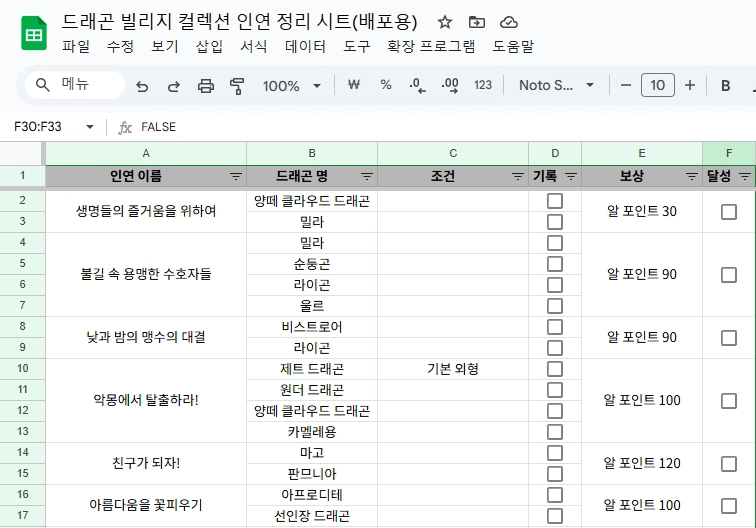Open the zoom 100% dropdown
Viewport: 756px width, 528px height.
(x=292, y=86)
